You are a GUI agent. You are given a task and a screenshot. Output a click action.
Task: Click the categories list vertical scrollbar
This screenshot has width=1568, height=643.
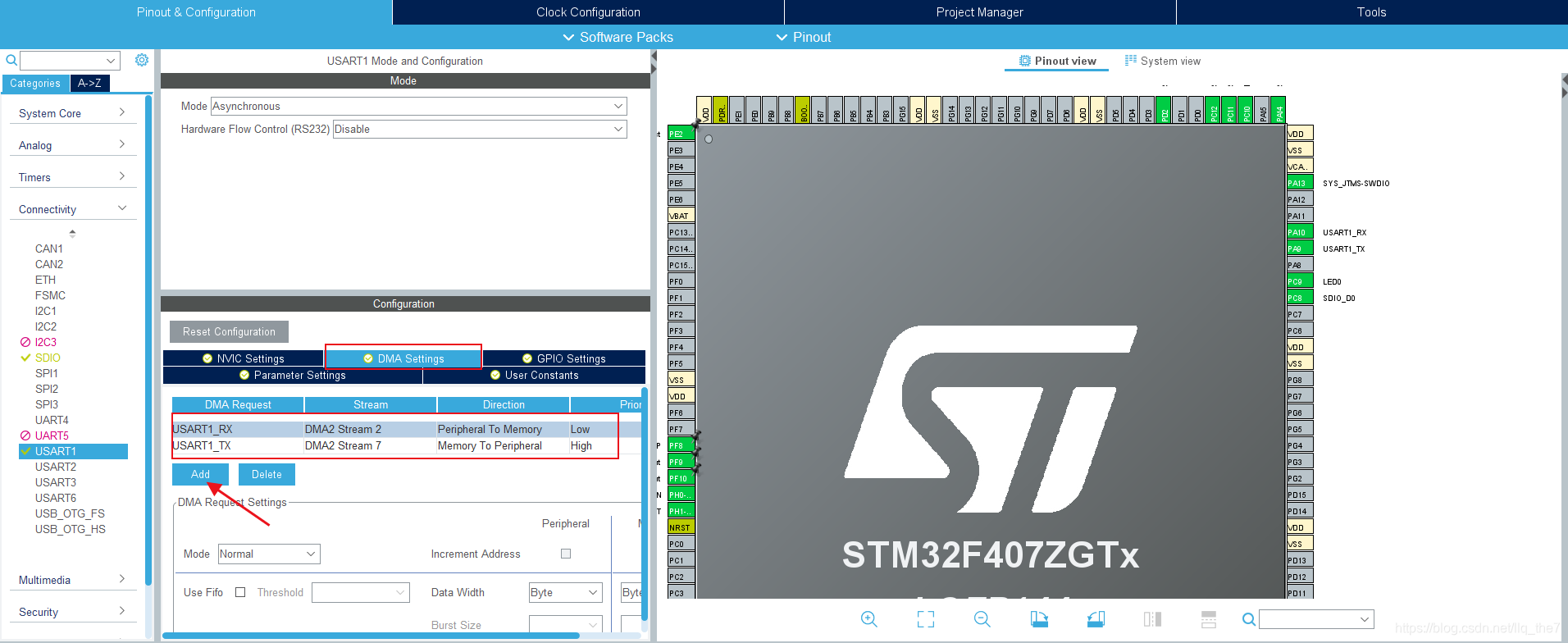pos(148,340)
